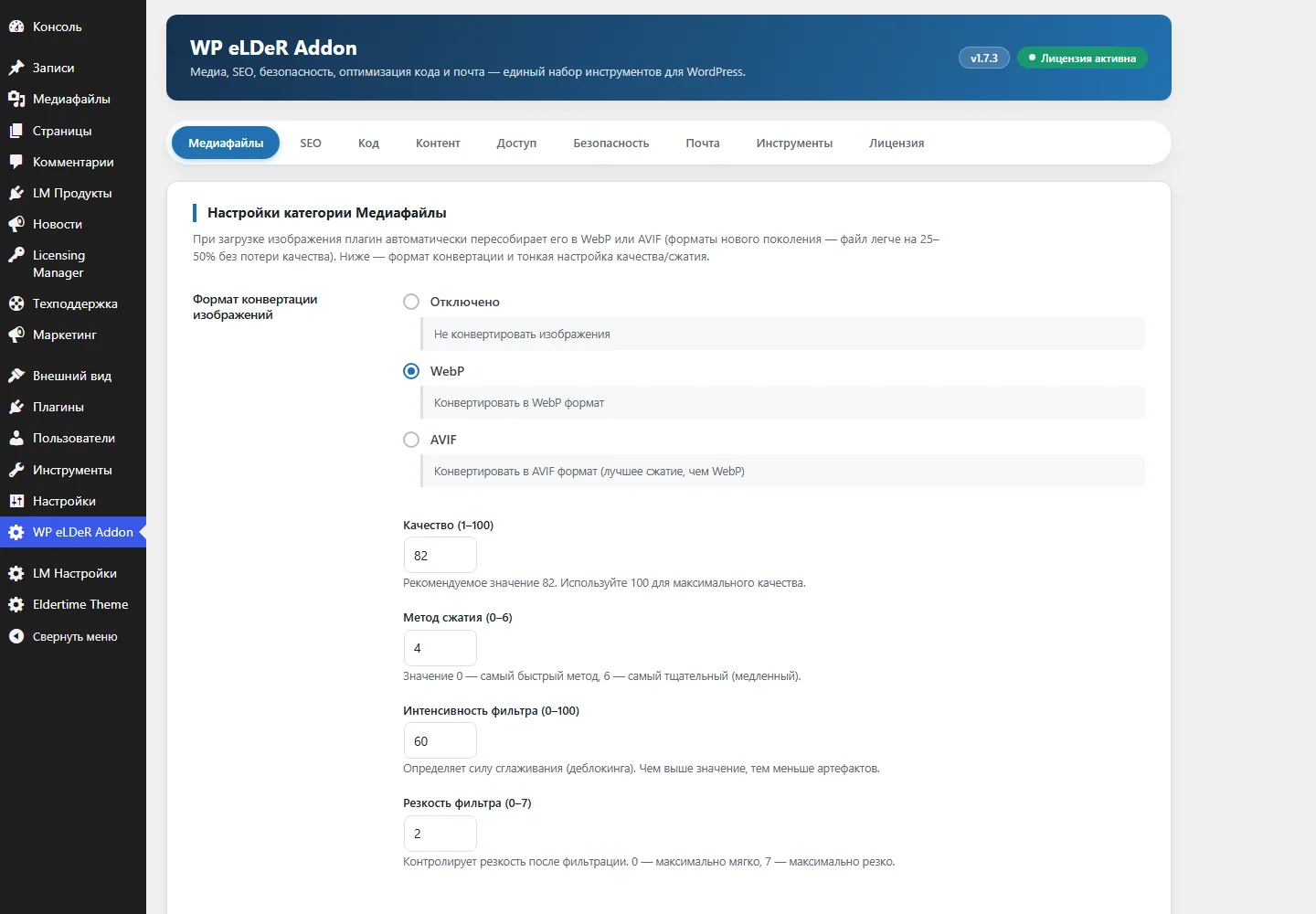
Task: Click the Новости megaphone icon
Action: [16, 224]
